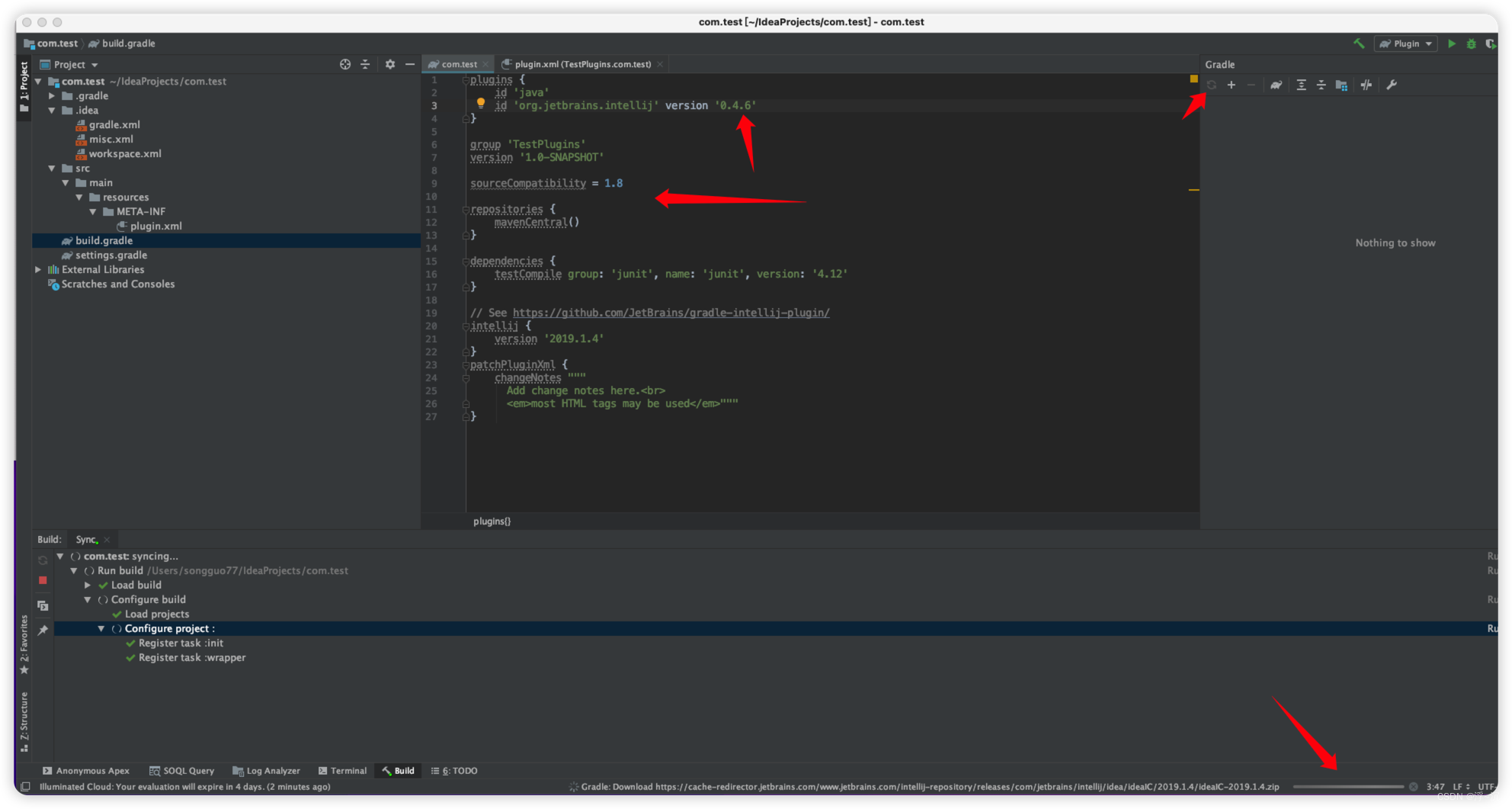Click the intention lightbulb on line 3
The height and width of the screenshot is (809, 1512).
pyautogui.click(x=481, y=103)
